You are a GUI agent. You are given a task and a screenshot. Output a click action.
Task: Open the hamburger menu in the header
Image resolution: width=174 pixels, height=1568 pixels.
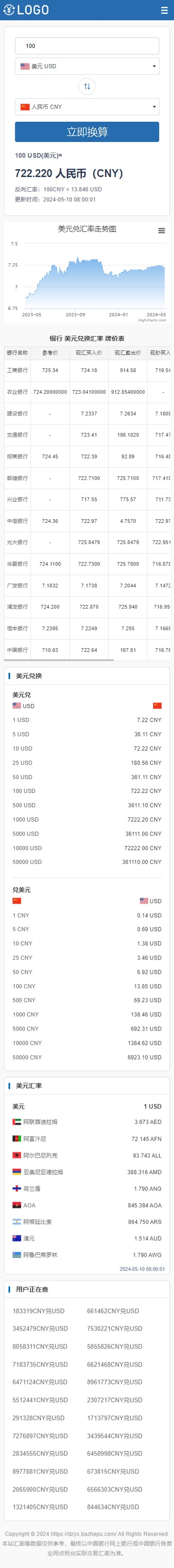(164, 10)
